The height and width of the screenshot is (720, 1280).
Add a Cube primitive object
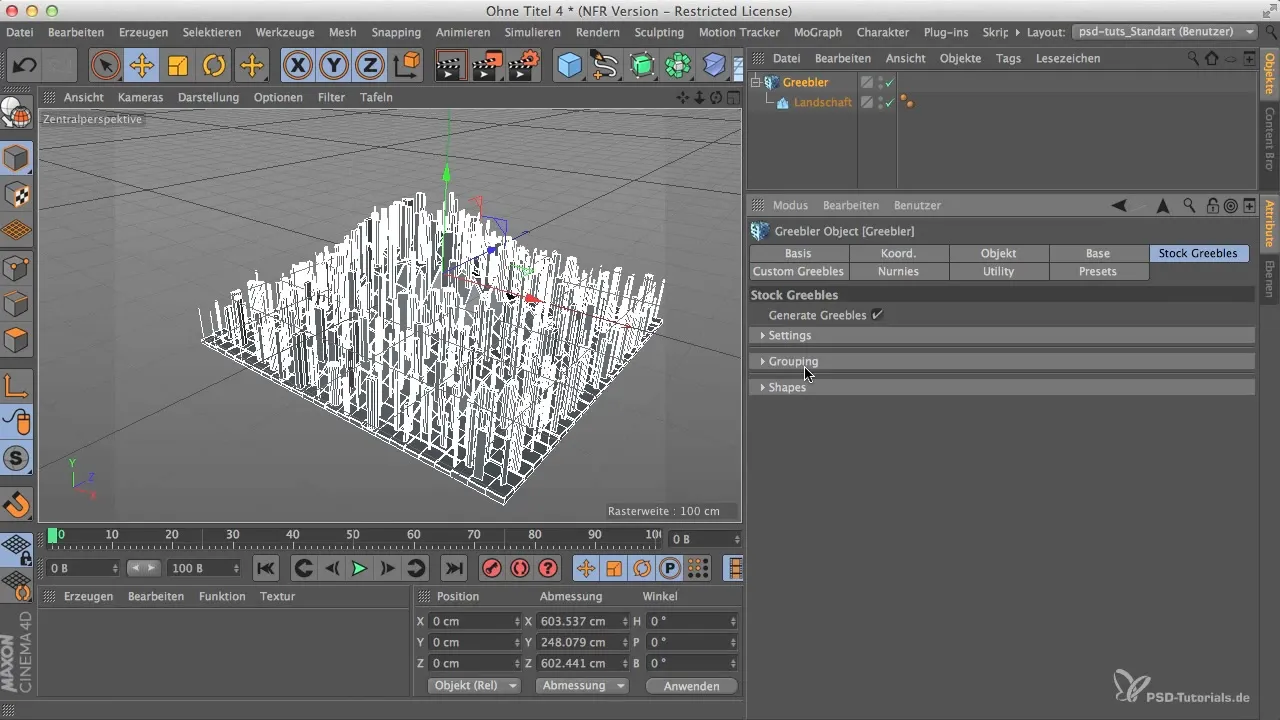point(570,66)
